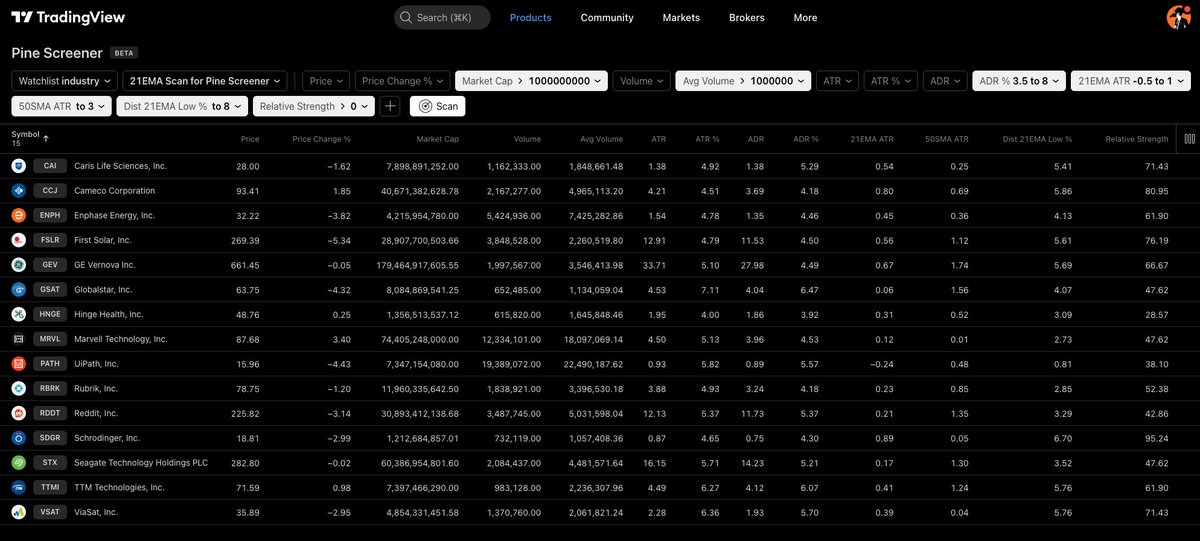Screen dimensions: 1200x541
Task: Open the Dist 21EMA Low % filter
Action: click(x=181, y=106)
